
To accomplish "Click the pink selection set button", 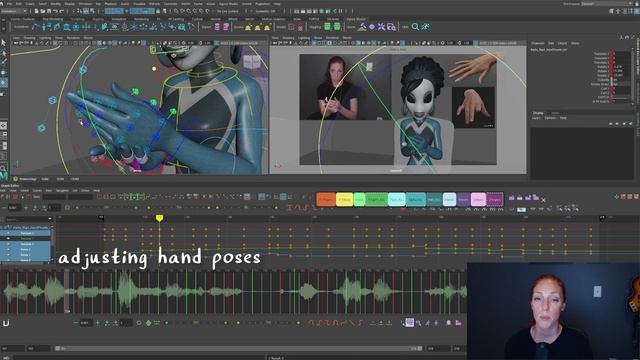I will point(478,199).
